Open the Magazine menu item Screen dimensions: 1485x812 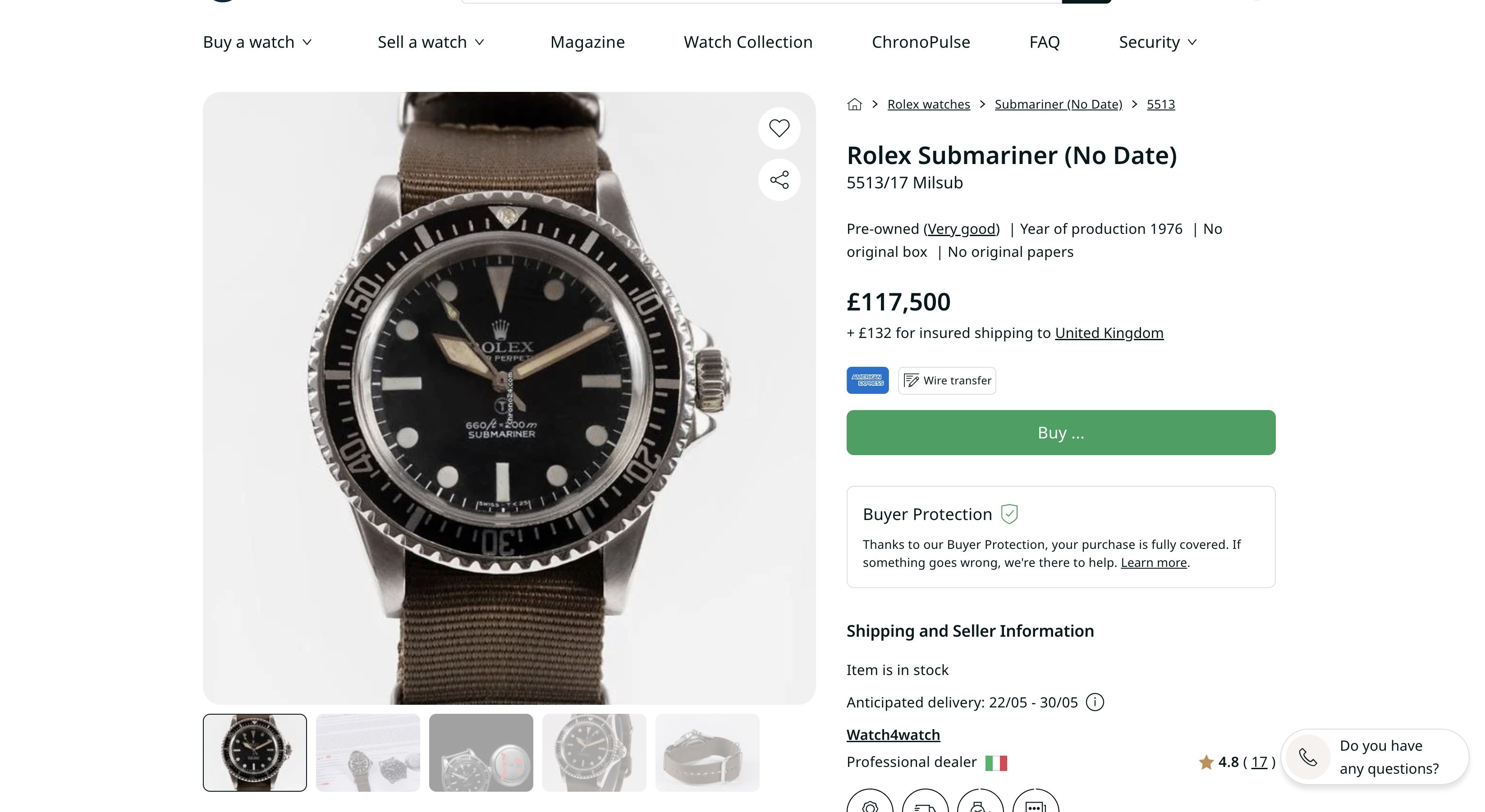[587, 42]
